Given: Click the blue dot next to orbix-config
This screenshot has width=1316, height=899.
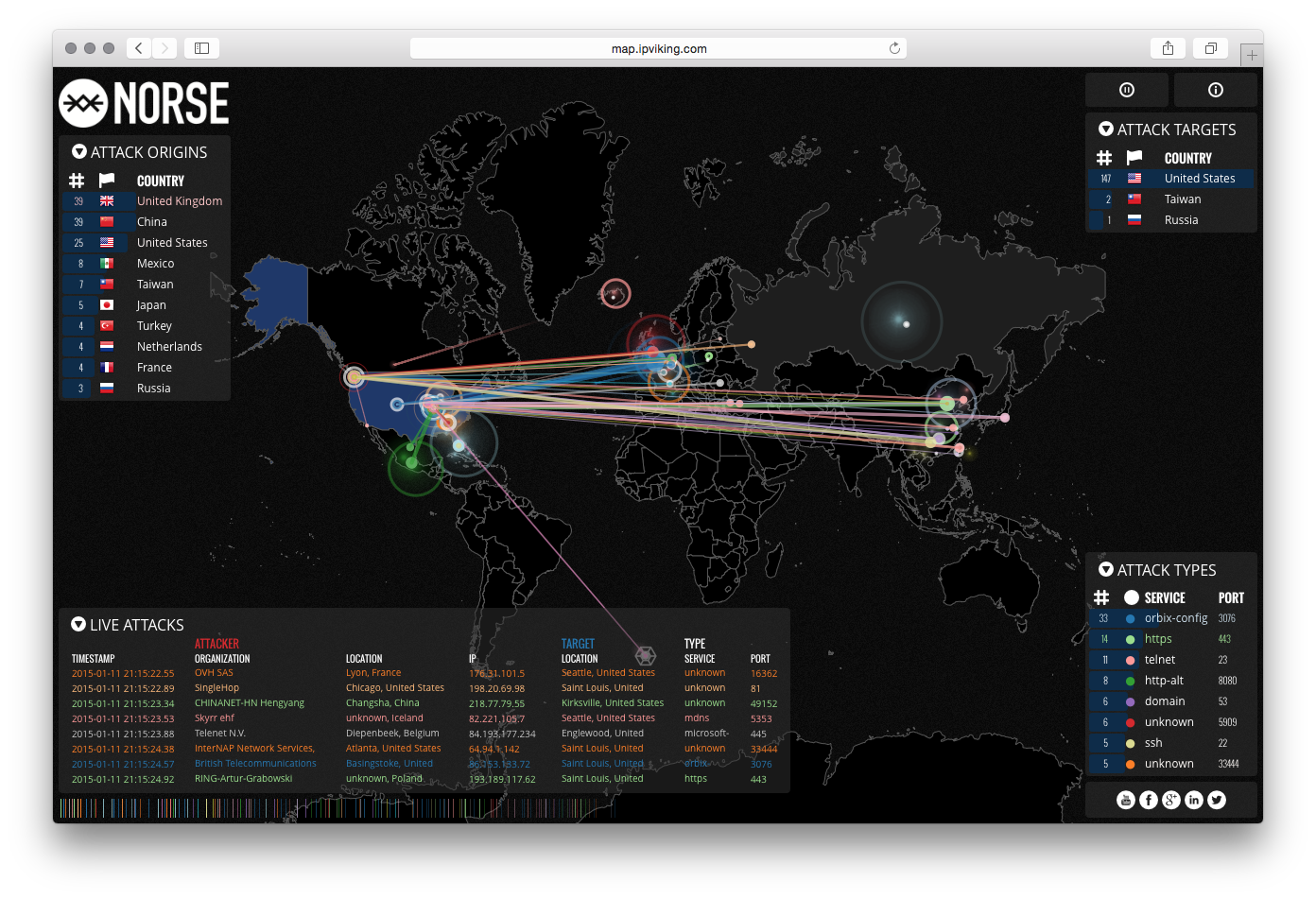Looking at the screenshot, I should tap(1129, 618).
